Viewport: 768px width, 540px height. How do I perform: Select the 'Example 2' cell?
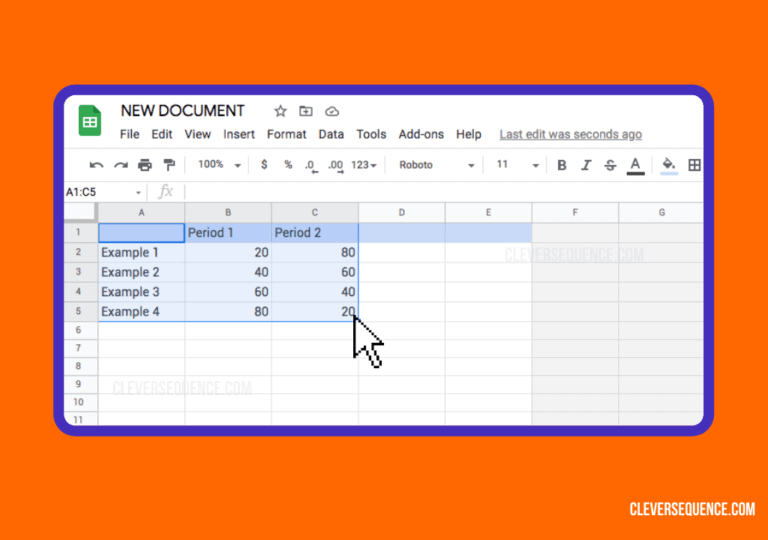tap(141, 272)
